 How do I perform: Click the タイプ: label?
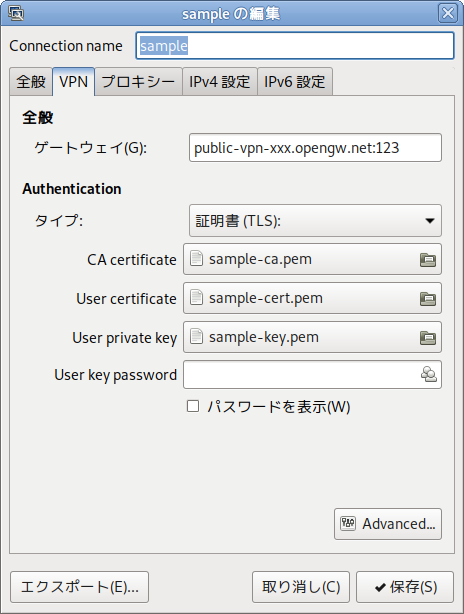59,221
